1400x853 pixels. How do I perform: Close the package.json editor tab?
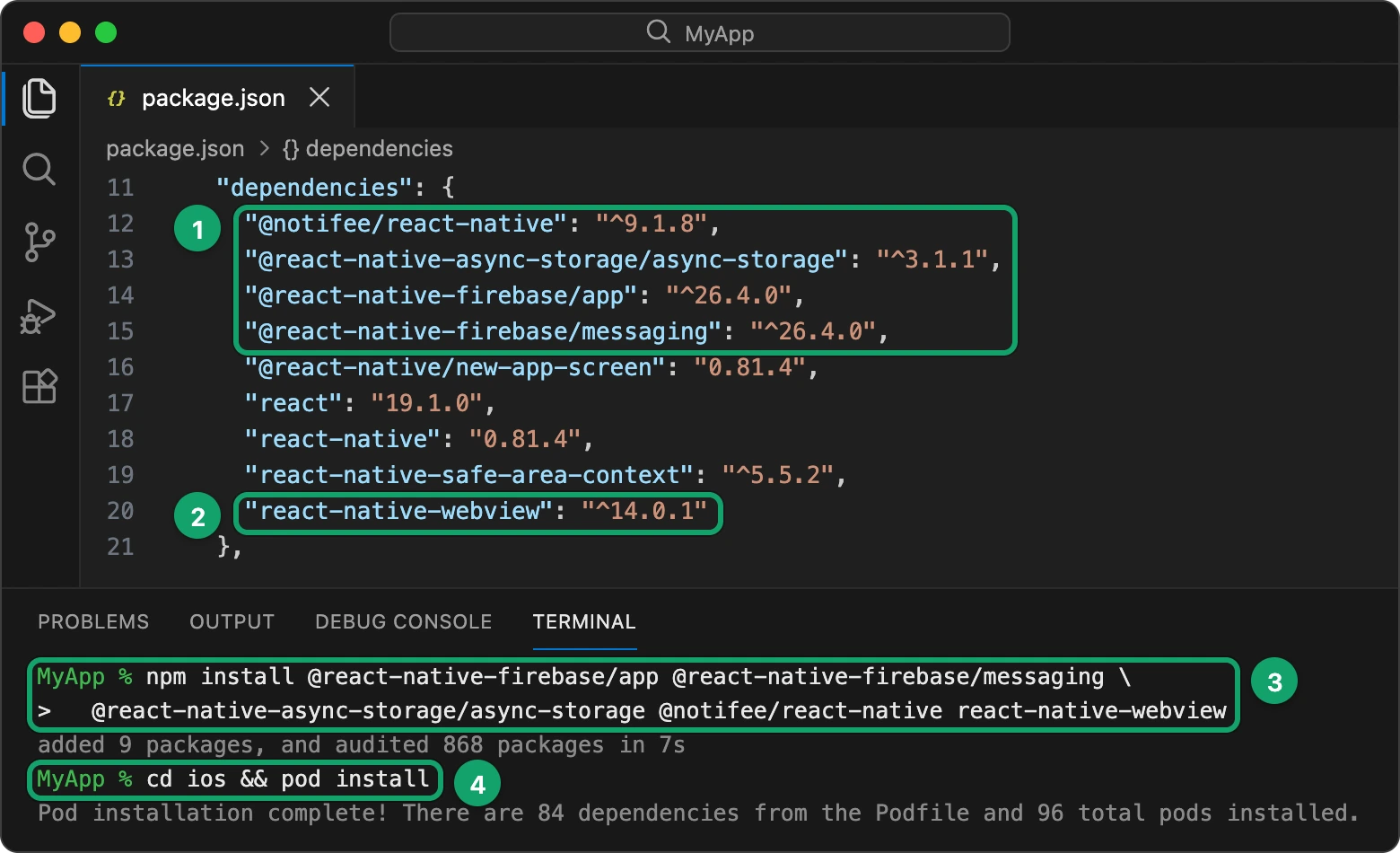click(x=319, y=97)
